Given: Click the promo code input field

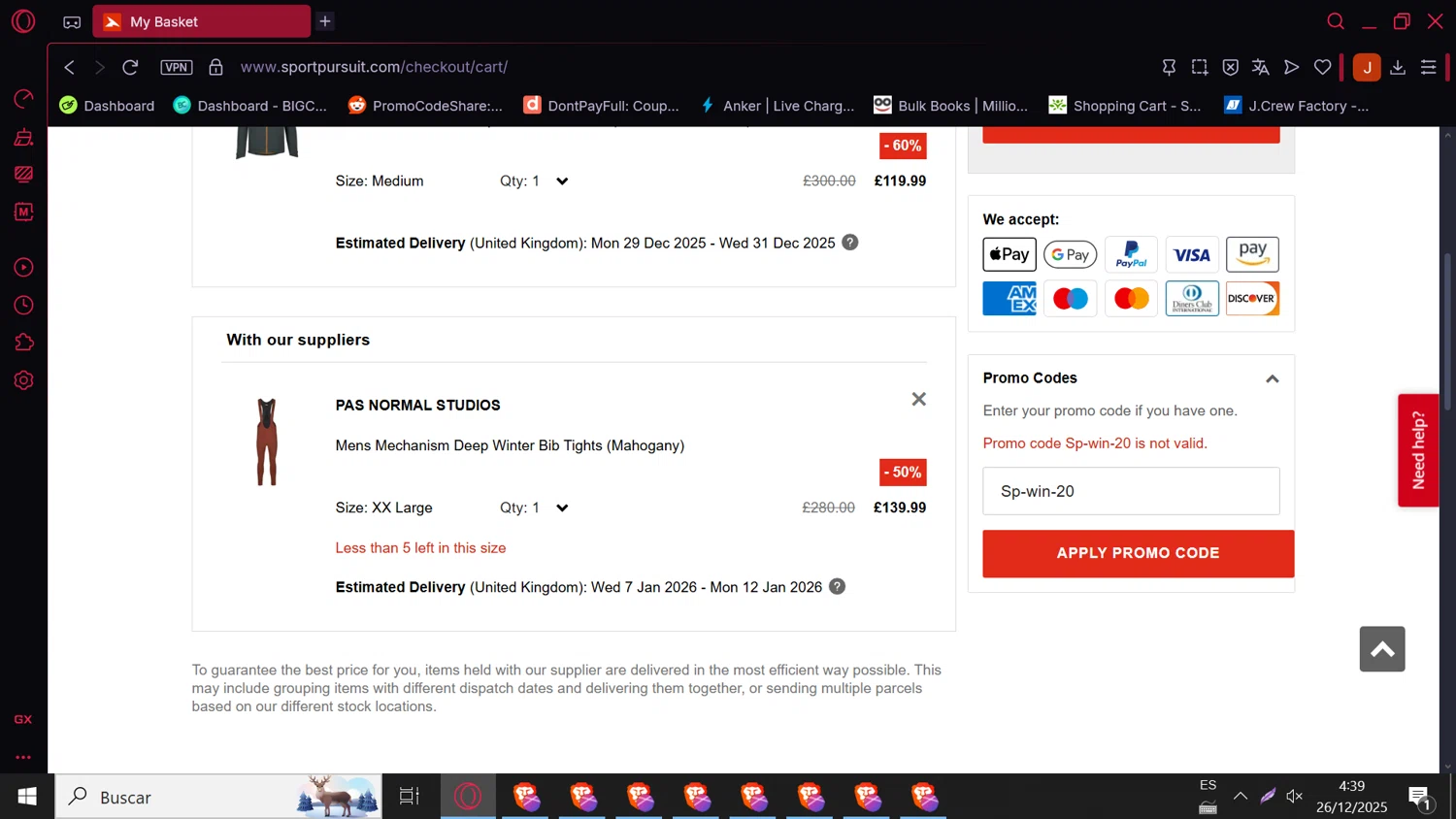Looking at the screenshot, I should [1131, 491].
